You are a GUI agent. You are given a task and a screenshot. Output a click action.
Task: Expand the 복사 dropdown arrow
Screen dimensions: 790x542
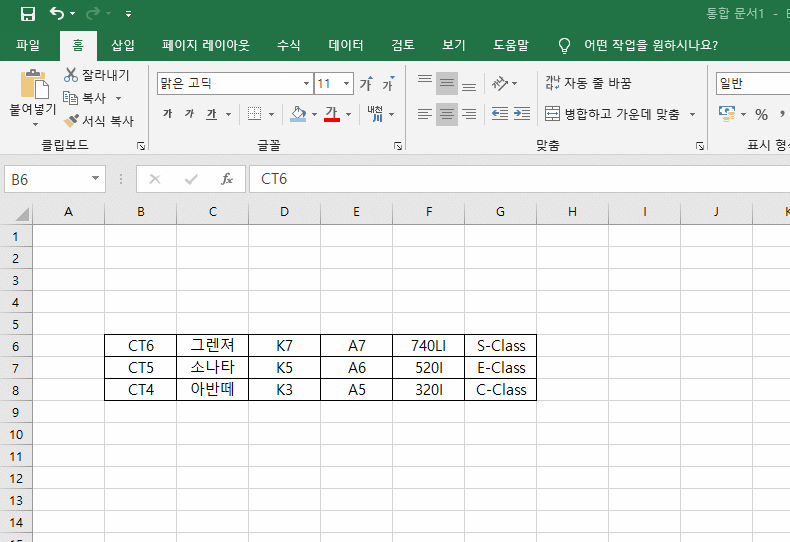(118, 98)
